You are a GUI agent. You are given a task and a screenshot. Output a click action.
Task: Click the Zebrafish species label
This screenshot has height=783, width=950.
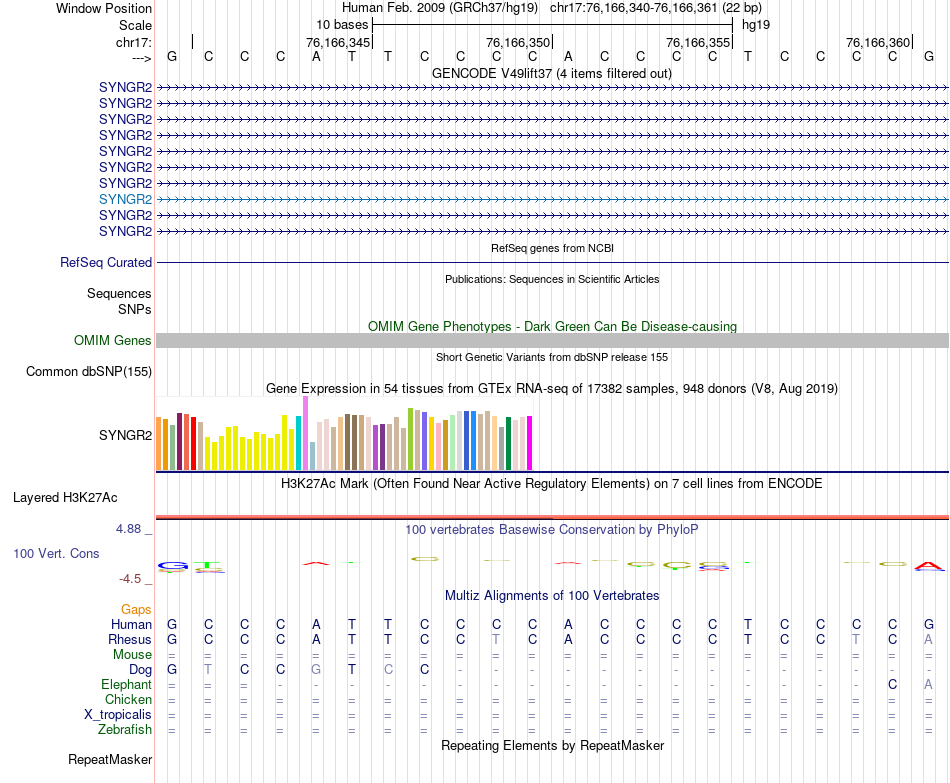(125, 729)
